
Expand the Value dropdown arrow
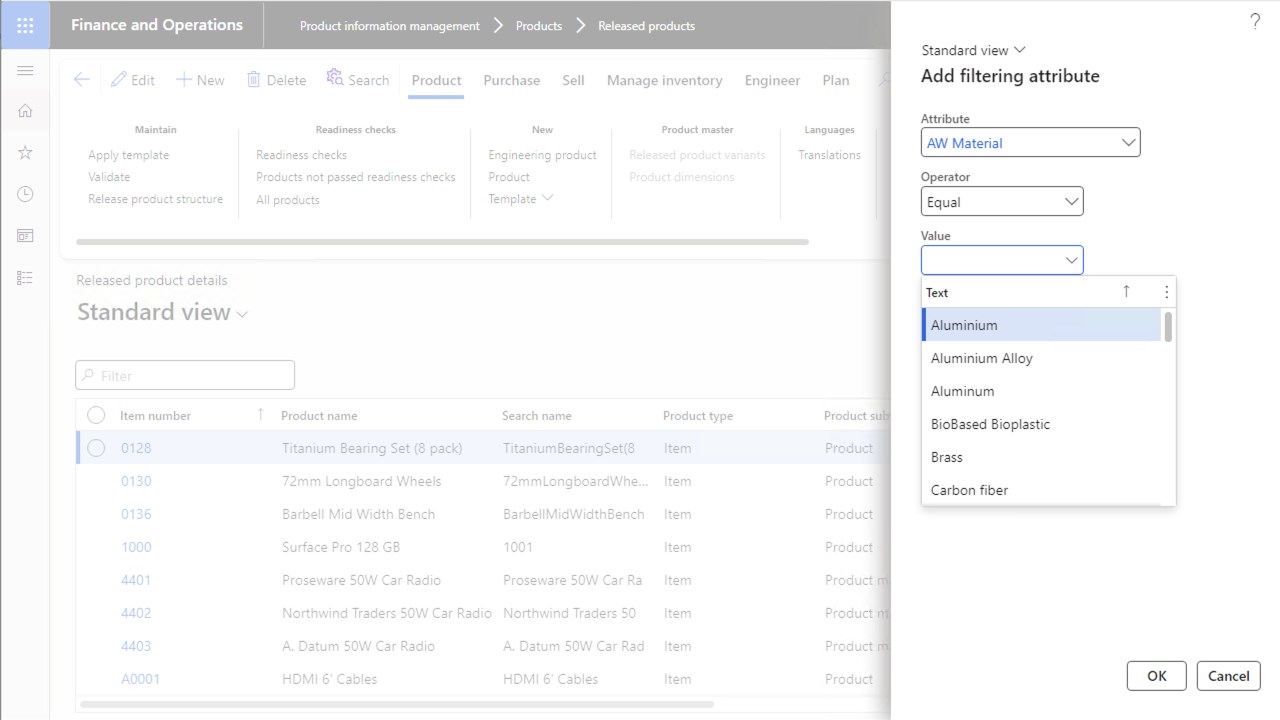coord(1071,261)
